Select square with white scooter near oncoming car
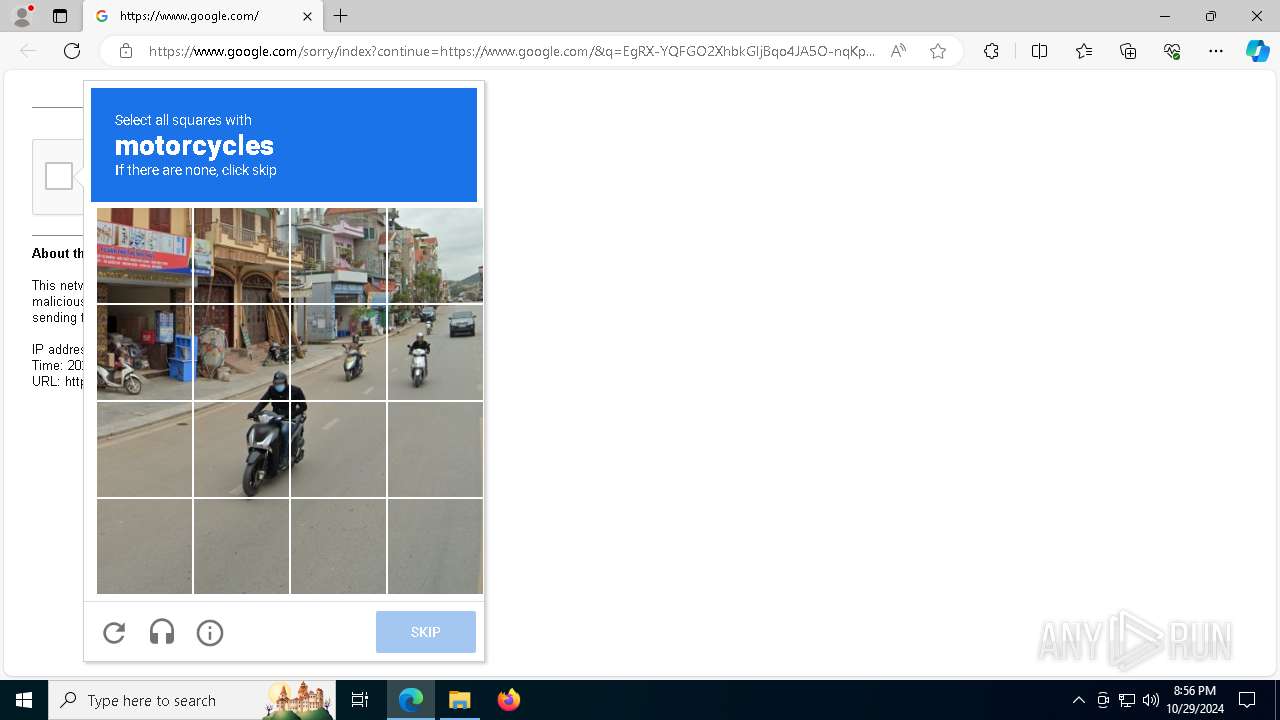The height and width of the screenshot is (720, 1280). [x=435, y=352]
